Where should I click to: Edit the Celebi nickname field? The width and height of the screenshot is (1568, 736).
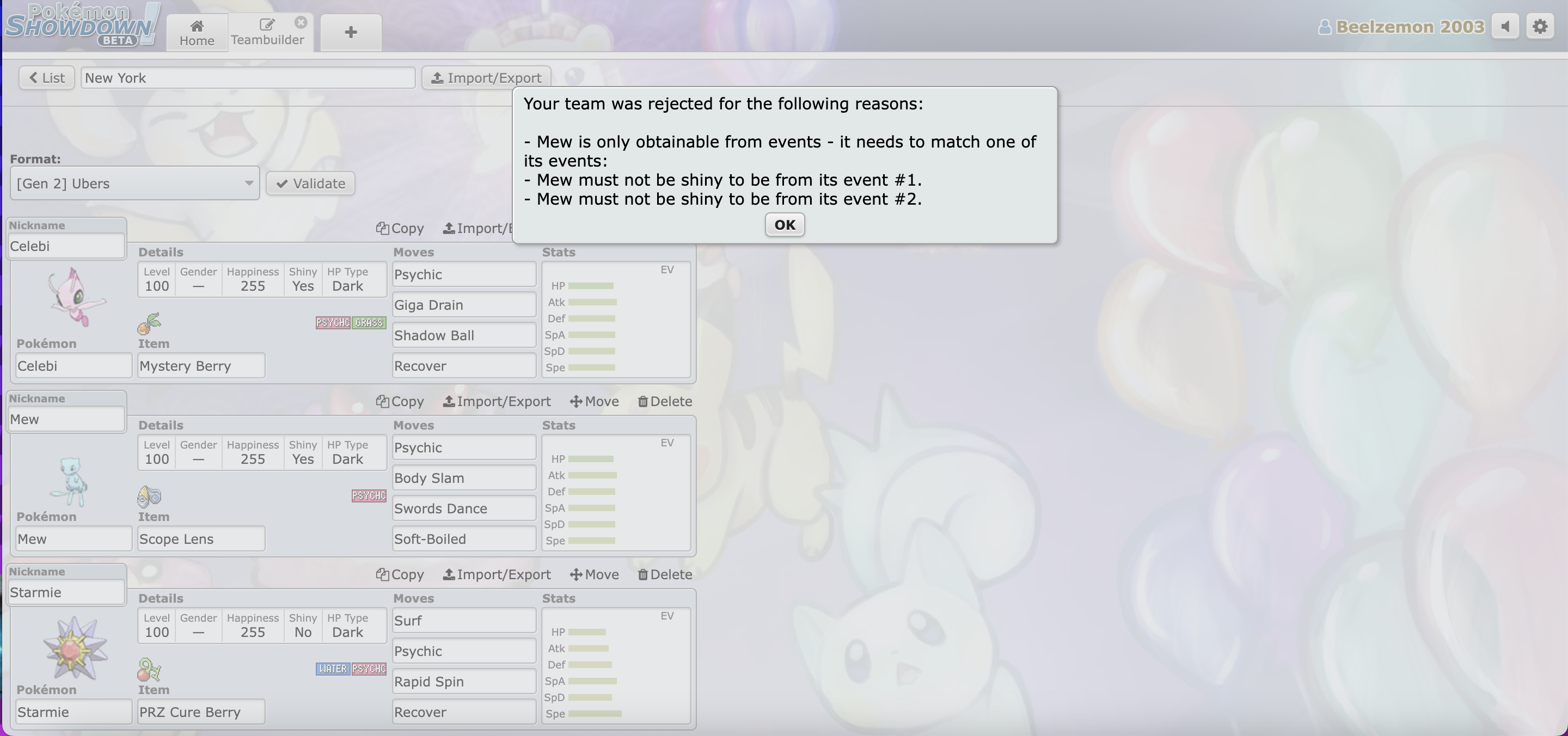point(66,246)
